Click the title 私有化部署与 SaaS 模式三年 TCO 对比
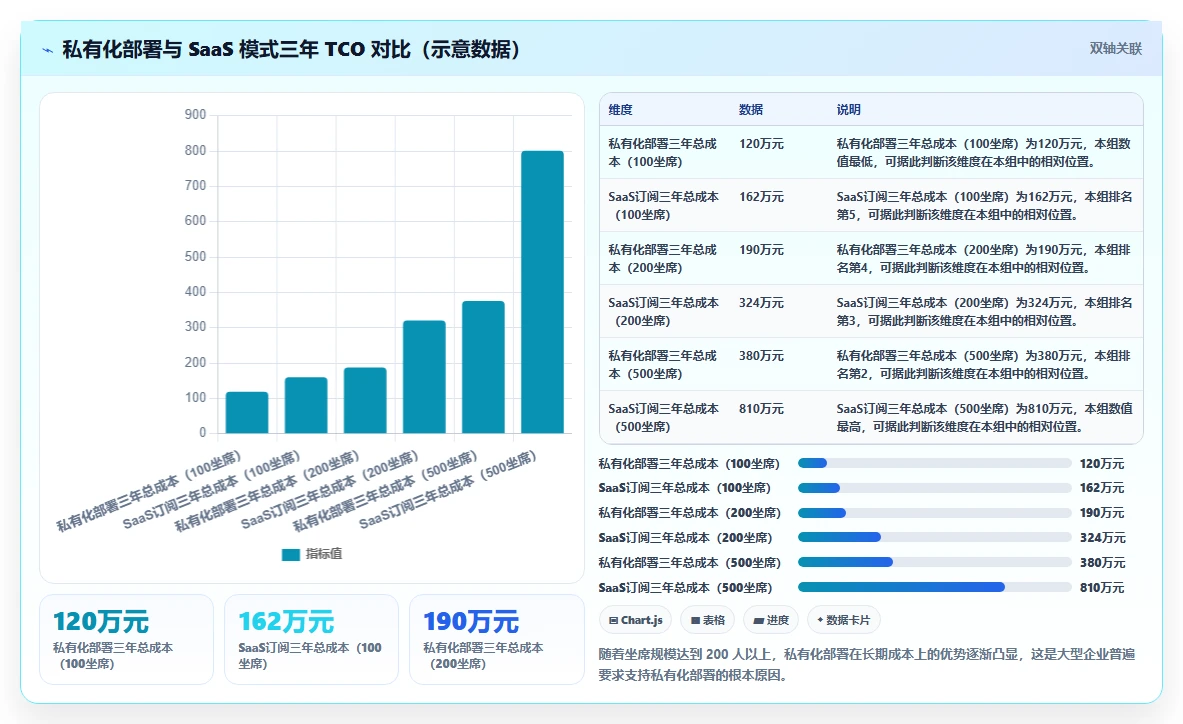This screenshot has height=724, width=1183. [292, 50]
